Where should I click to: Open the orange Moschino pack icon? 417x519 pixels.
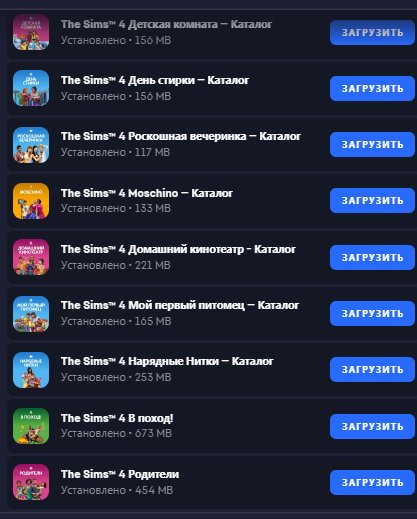[x=31, y=201]
